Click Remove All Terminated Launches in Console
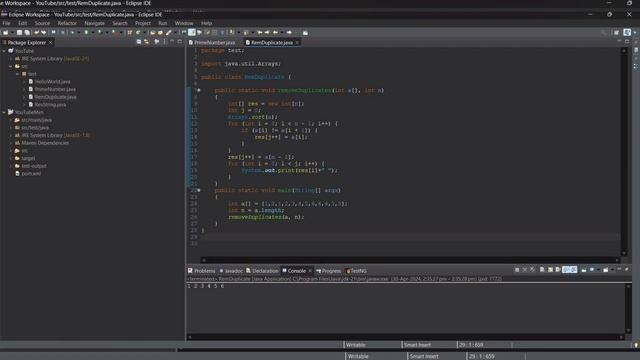The image size is (640, 360). [532, 270]
